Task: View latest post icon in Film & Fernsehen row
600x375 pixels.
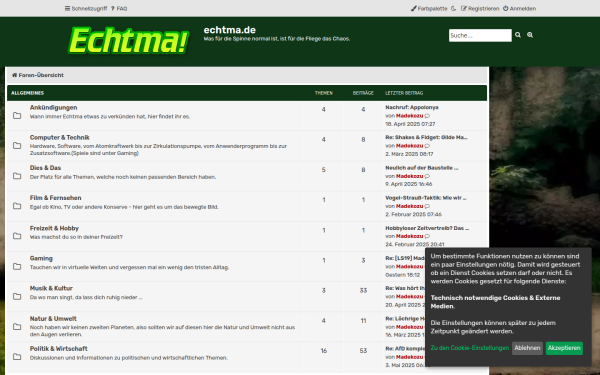Action: coord(427,206)
